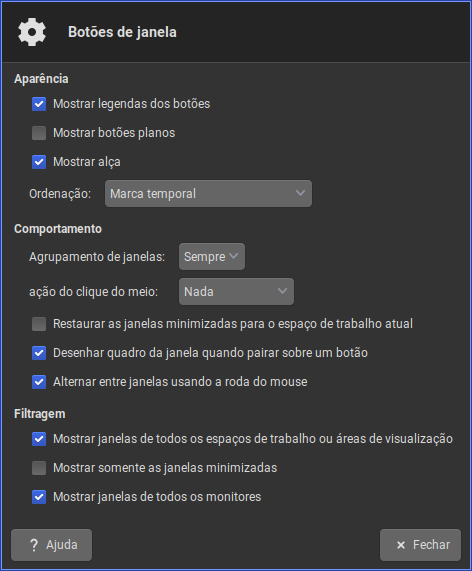
Task: Click the gear icon in the header
Action: (32, 32)
